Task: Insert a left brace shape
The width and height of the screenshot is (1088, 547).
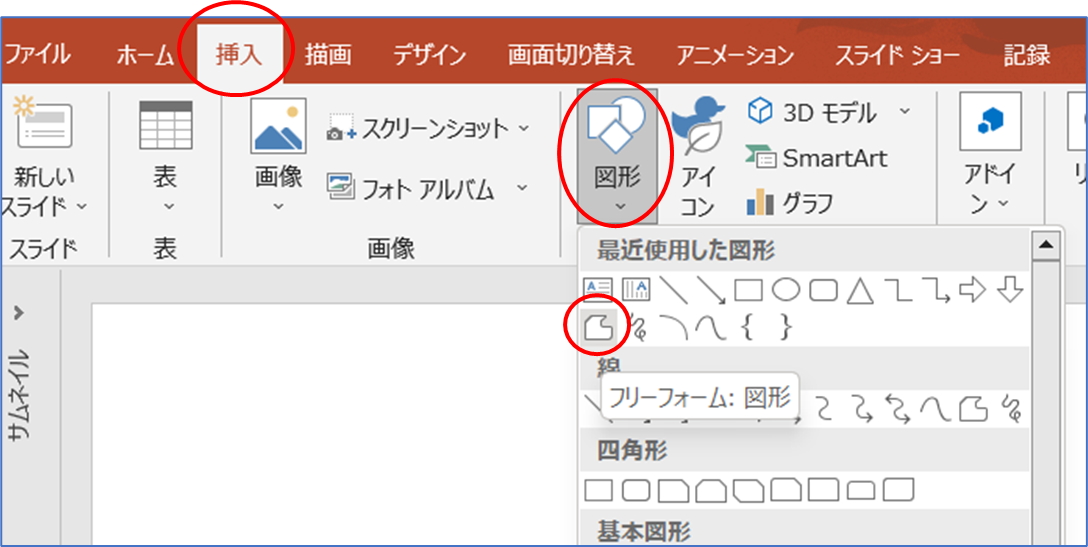Action: coord(747,326)
